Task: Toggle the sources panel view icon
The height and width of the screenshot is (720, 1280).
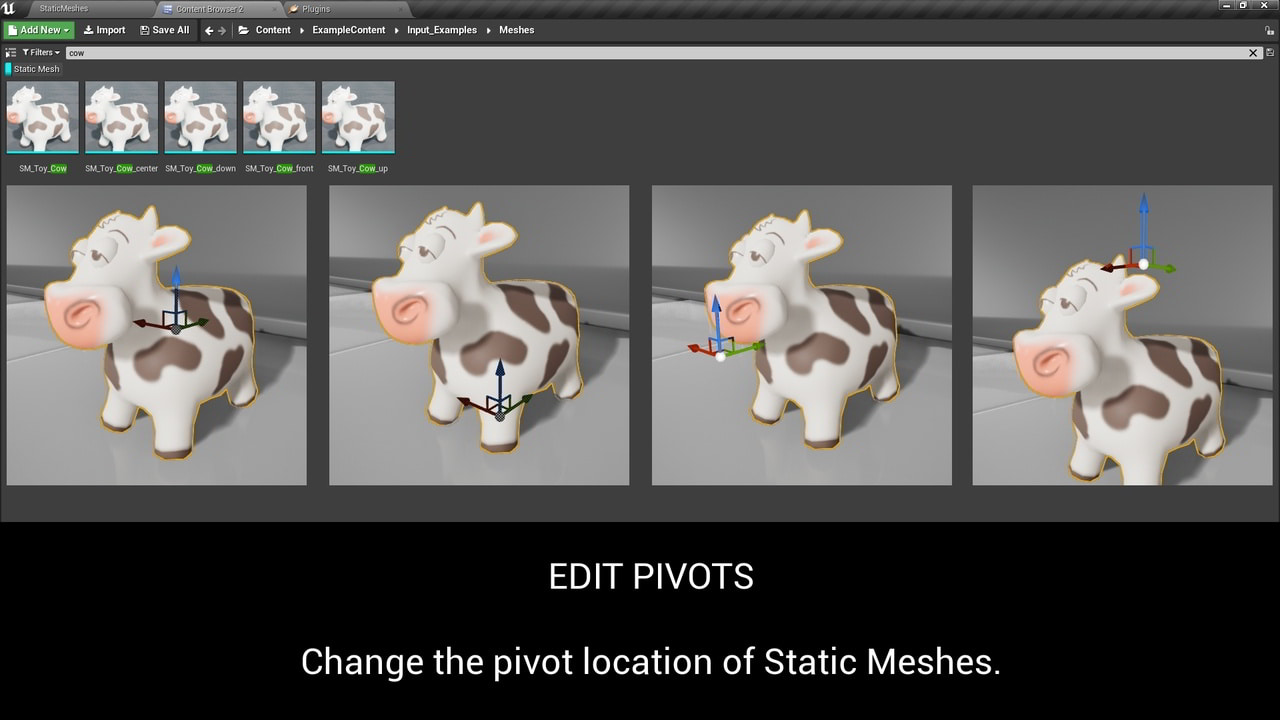Action: [11, 52]
